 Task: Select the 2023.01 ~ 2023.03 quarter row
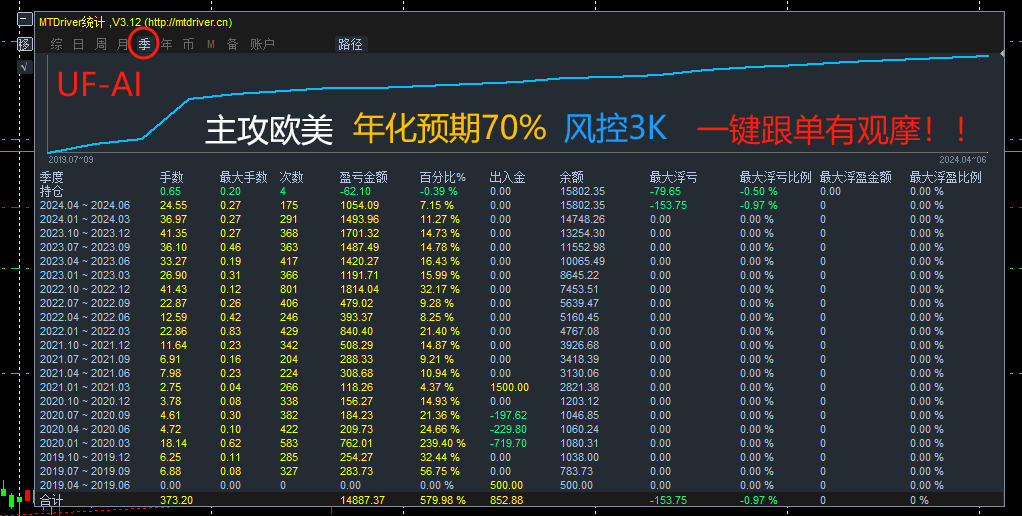(519, 276)
